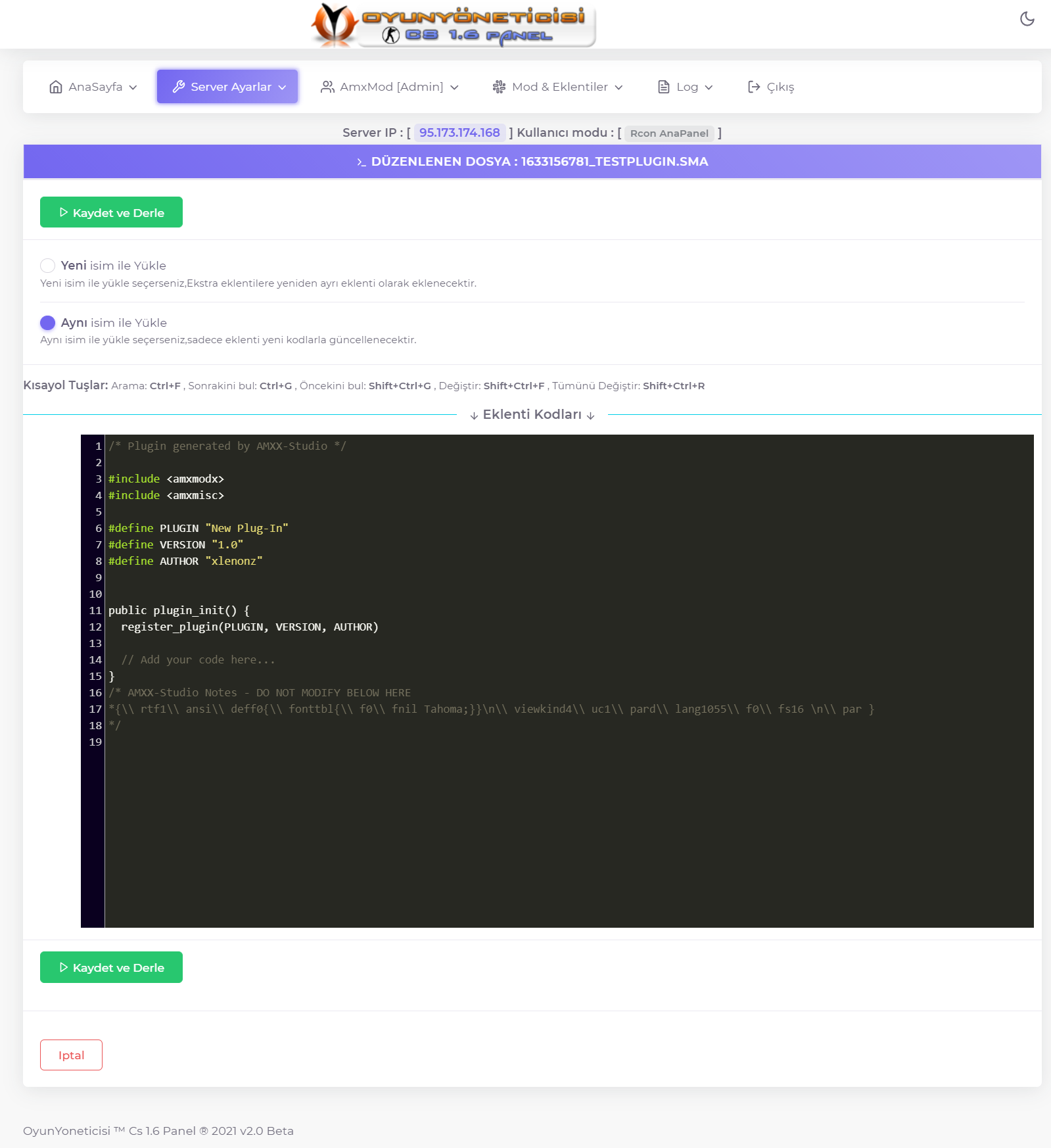Click code line #define PLUGIN "New Plug-In"

[199, 528]
